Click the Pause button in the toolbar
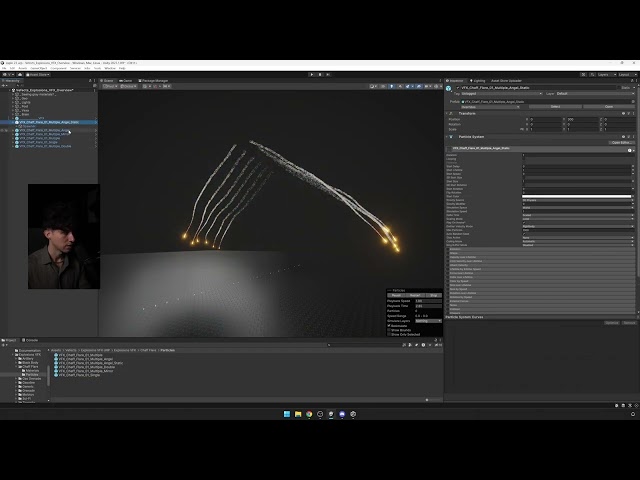Image resolution: width=640 pixels, height=480 pixels. pos(320,75)
